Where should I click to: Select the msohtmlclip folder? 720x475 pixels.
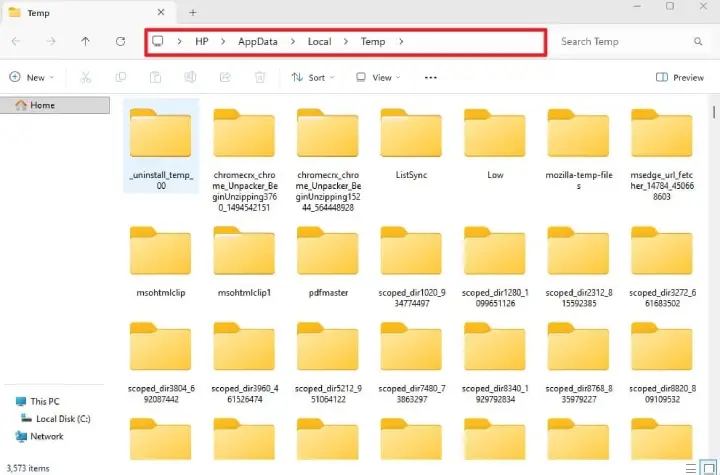pyautogui.click(x=161, y=261)
